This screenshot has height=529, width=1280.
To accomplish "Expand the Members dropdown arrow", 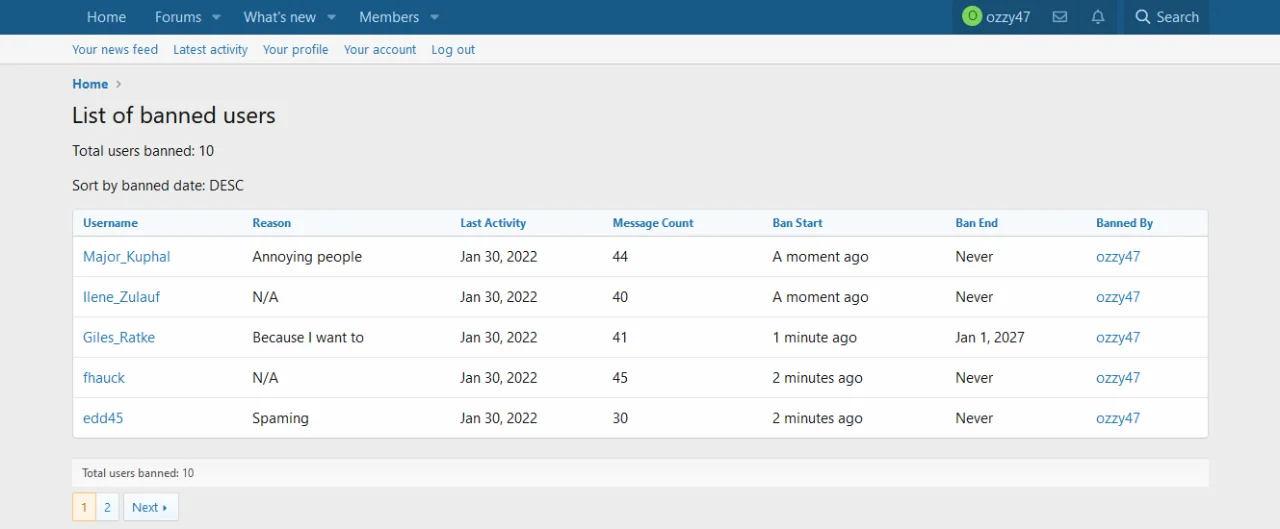I will 435,17.
